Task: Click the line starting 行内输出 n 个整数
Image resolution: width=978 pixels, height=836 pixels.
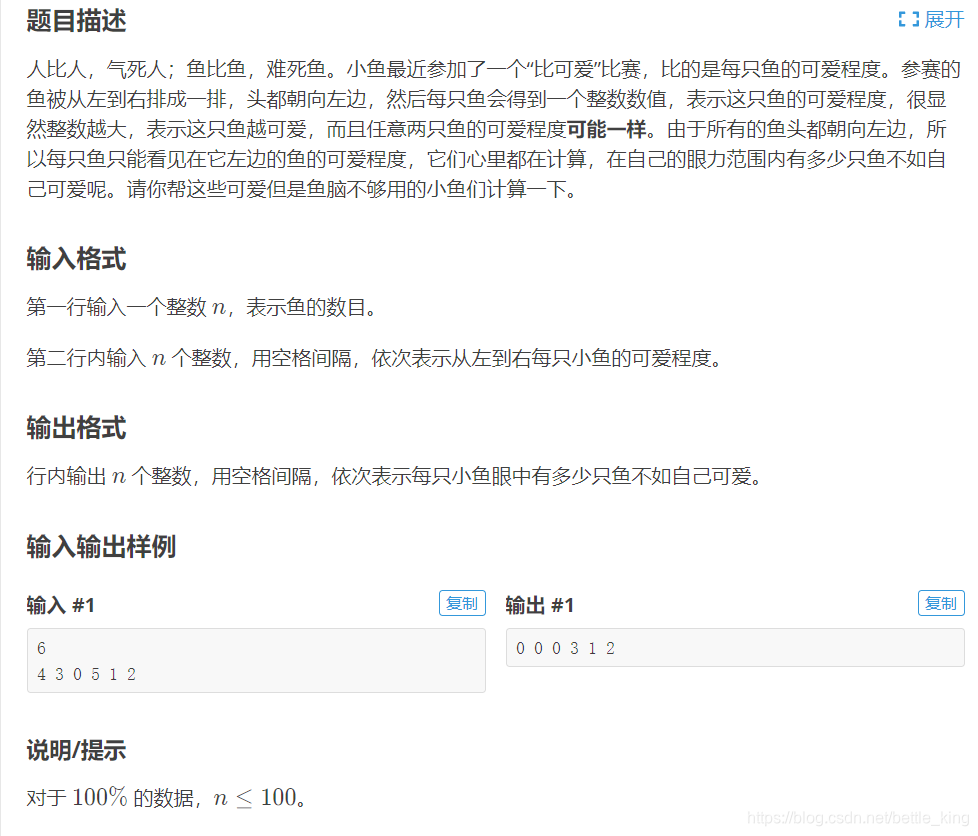Action: pyautogui.click(x=395, y=476)
